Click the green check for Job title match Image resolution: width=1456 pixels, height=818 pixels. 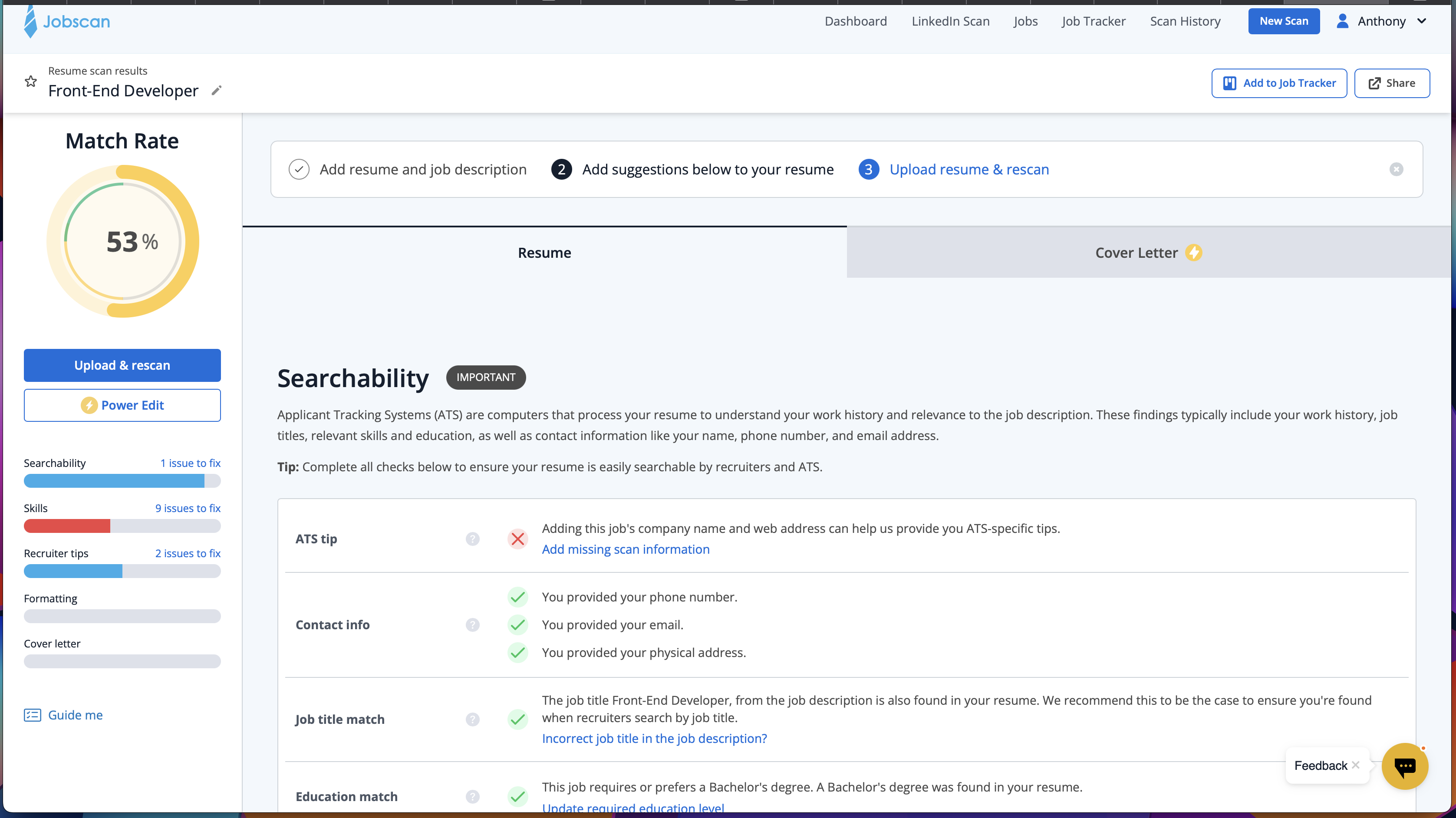pyautogui.click(x=518, y=719)
